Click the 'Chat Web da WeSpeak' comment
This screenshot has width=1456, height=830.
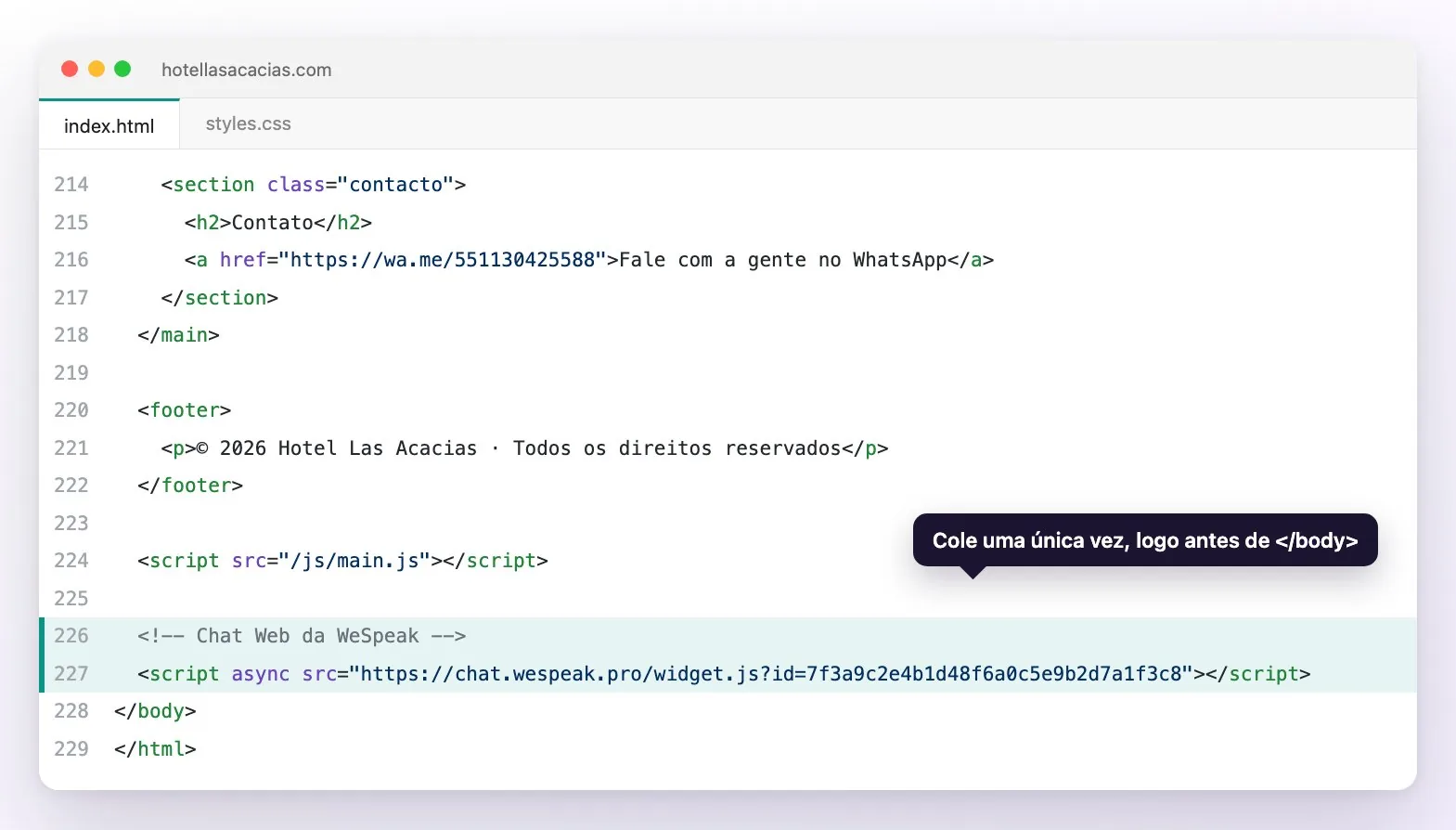coord(302,636)
